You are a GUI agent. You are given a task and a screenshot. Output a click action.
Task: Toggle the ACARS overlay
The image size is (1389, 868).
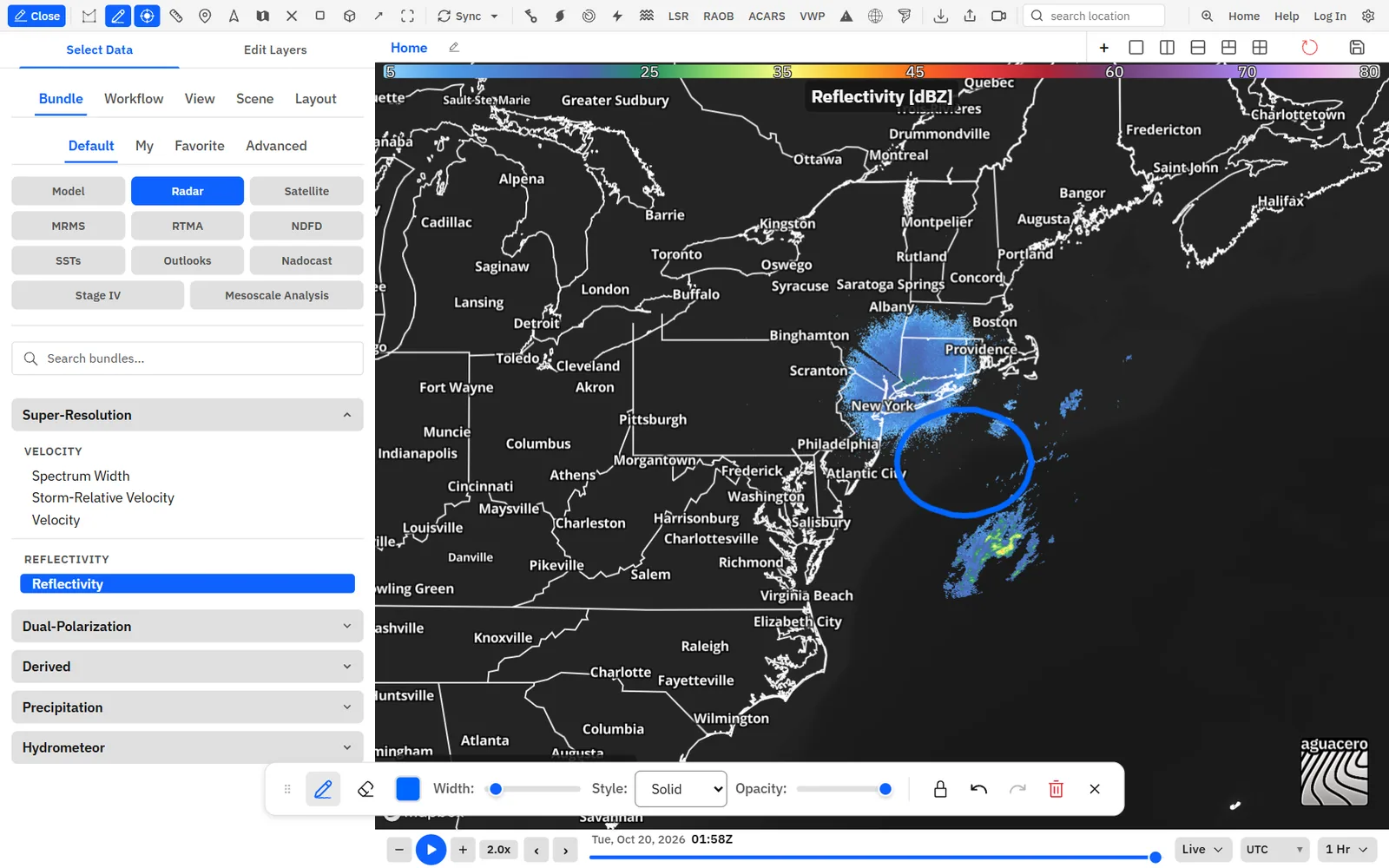tap(767, 16)
